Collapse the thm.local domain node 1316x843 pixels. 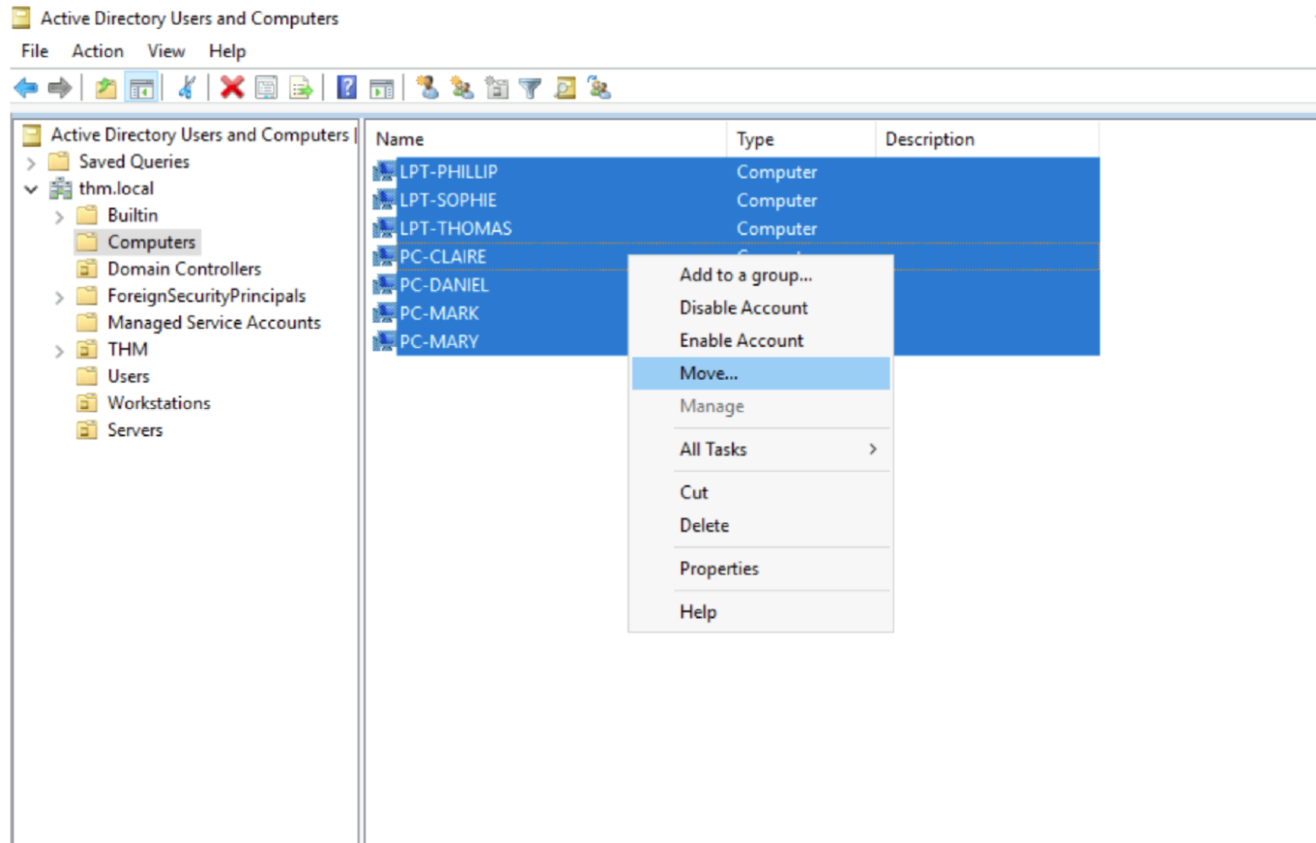(x=32, y=189)
